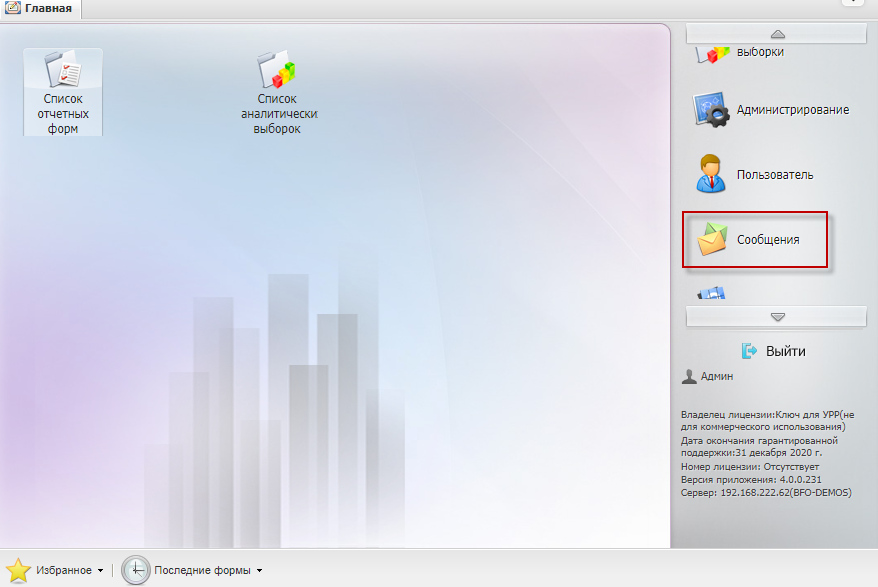This screenshot has width=878, height=587.
Task: Select the Администрирование menu label
Action: 792,110
